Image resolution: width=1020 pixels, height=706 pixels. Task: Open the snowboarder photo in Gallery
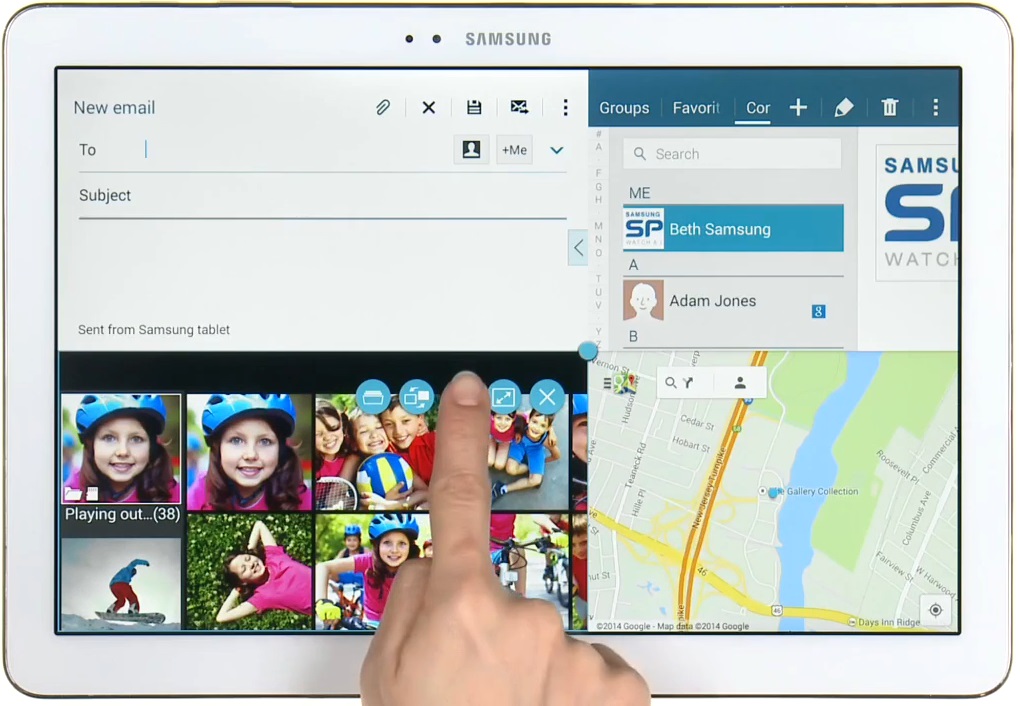point(121,583)
